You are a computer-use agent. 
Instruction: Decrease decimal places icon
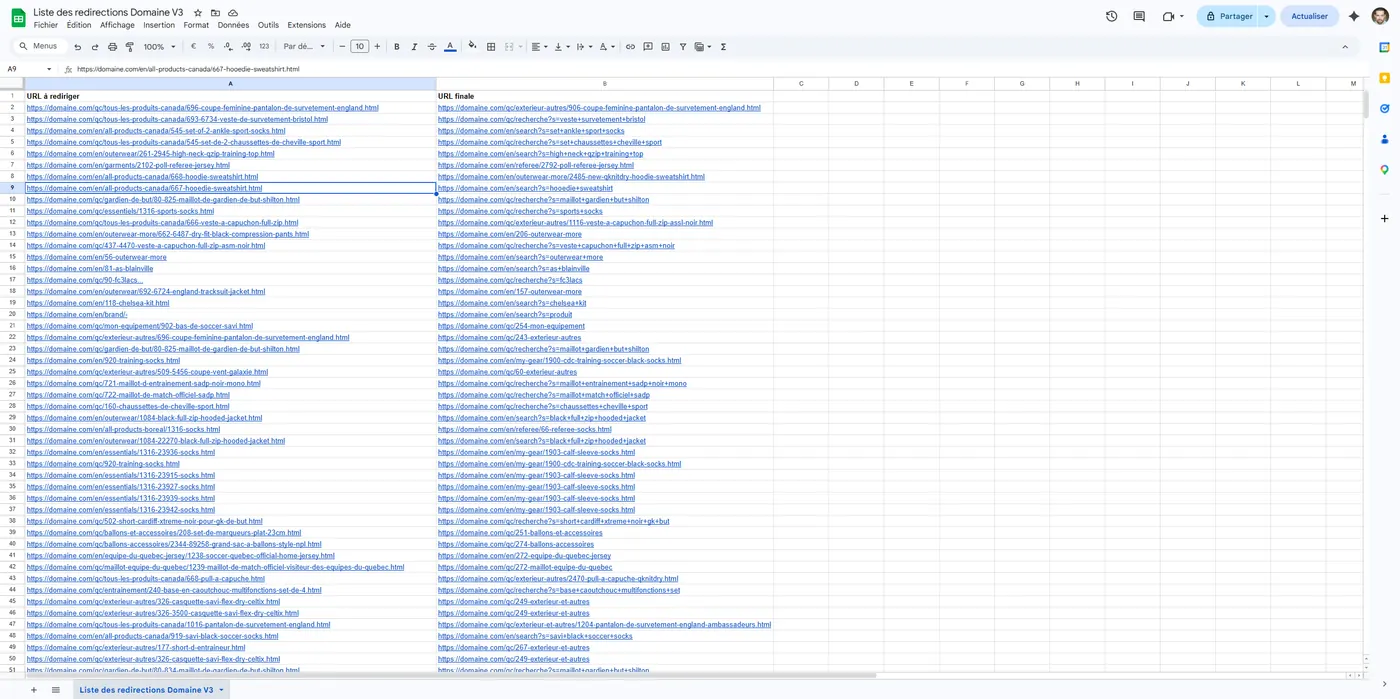[x=228, y=47]
